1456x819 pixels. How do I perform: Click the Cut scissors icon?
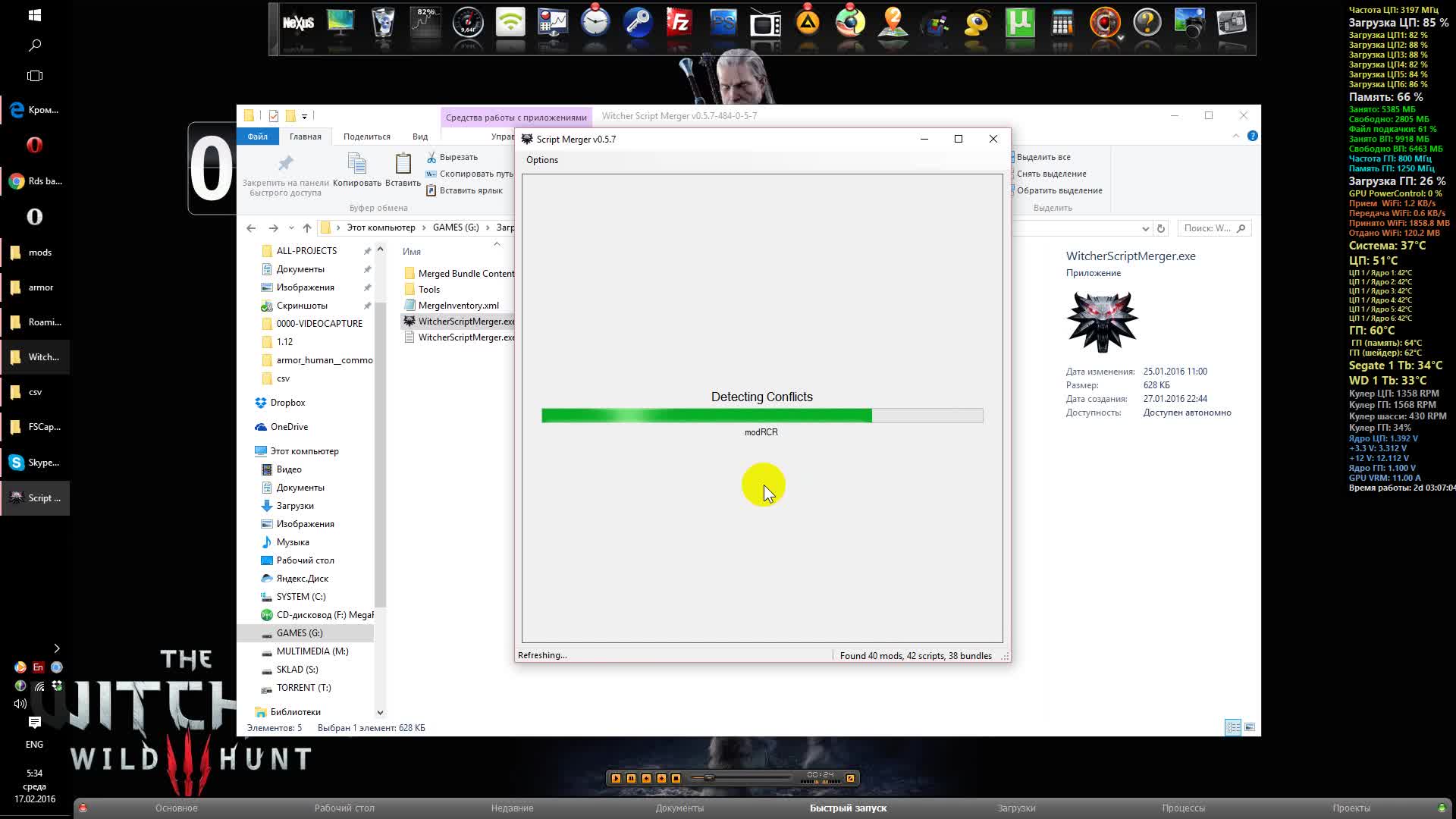(431, 157)
